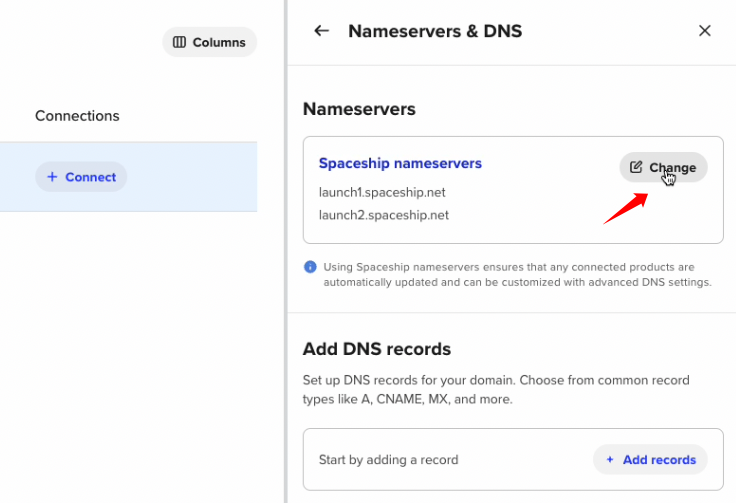Click the Connections column heading

coord(77,116)
